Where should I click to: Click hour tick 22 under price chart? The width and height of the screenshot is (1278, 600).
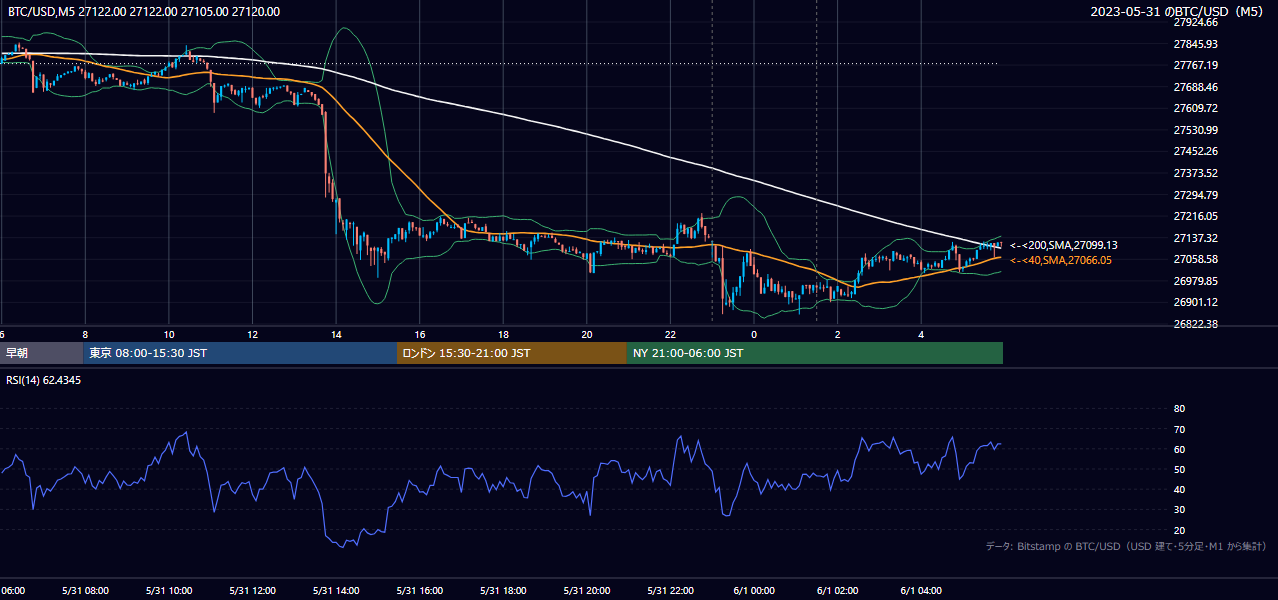[x=671, y=334]
